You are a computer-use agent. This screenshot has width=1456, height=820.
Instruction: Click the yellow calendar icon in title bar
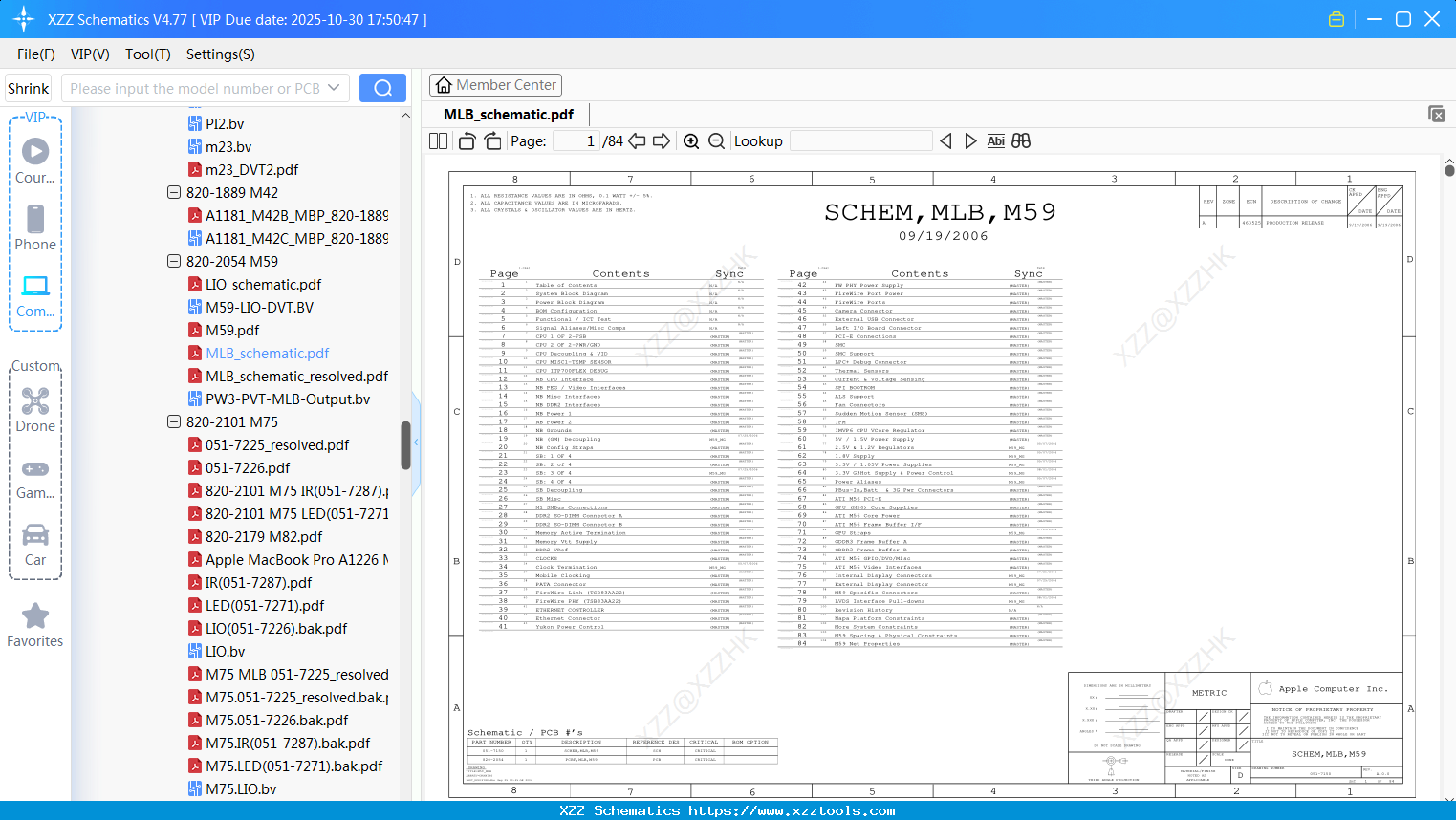[1336, 19]
